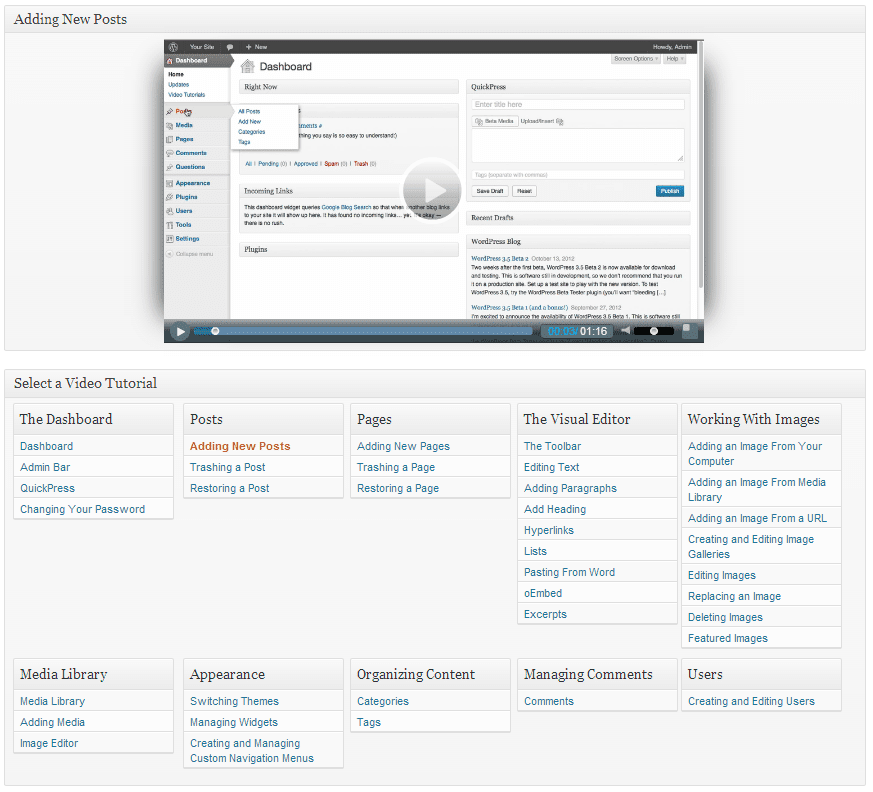Select the Editing Text tutorial
This screenshot has width=873, height=792.
click(552, 468)
